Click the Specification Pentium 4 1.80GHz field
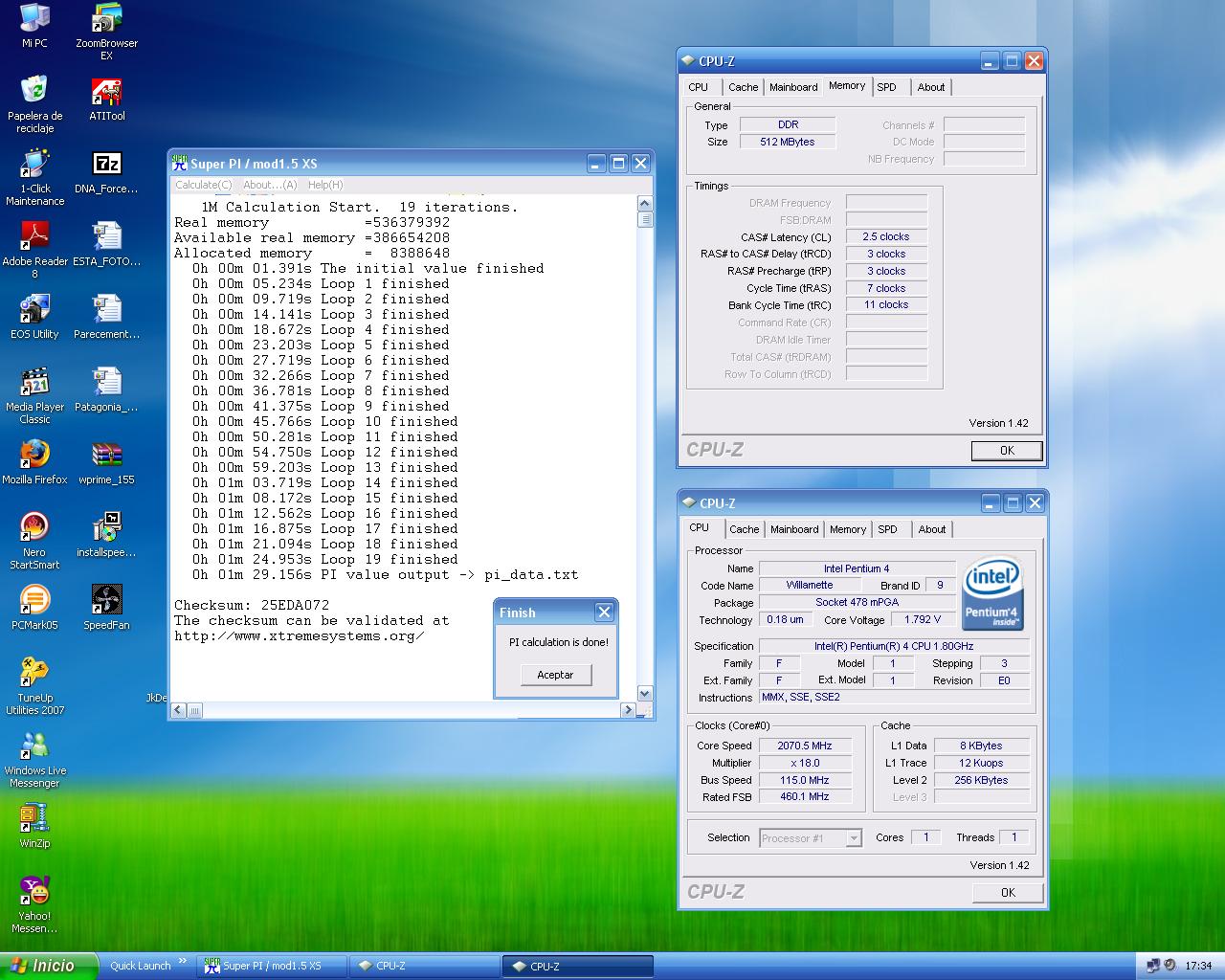 point(894,646)
